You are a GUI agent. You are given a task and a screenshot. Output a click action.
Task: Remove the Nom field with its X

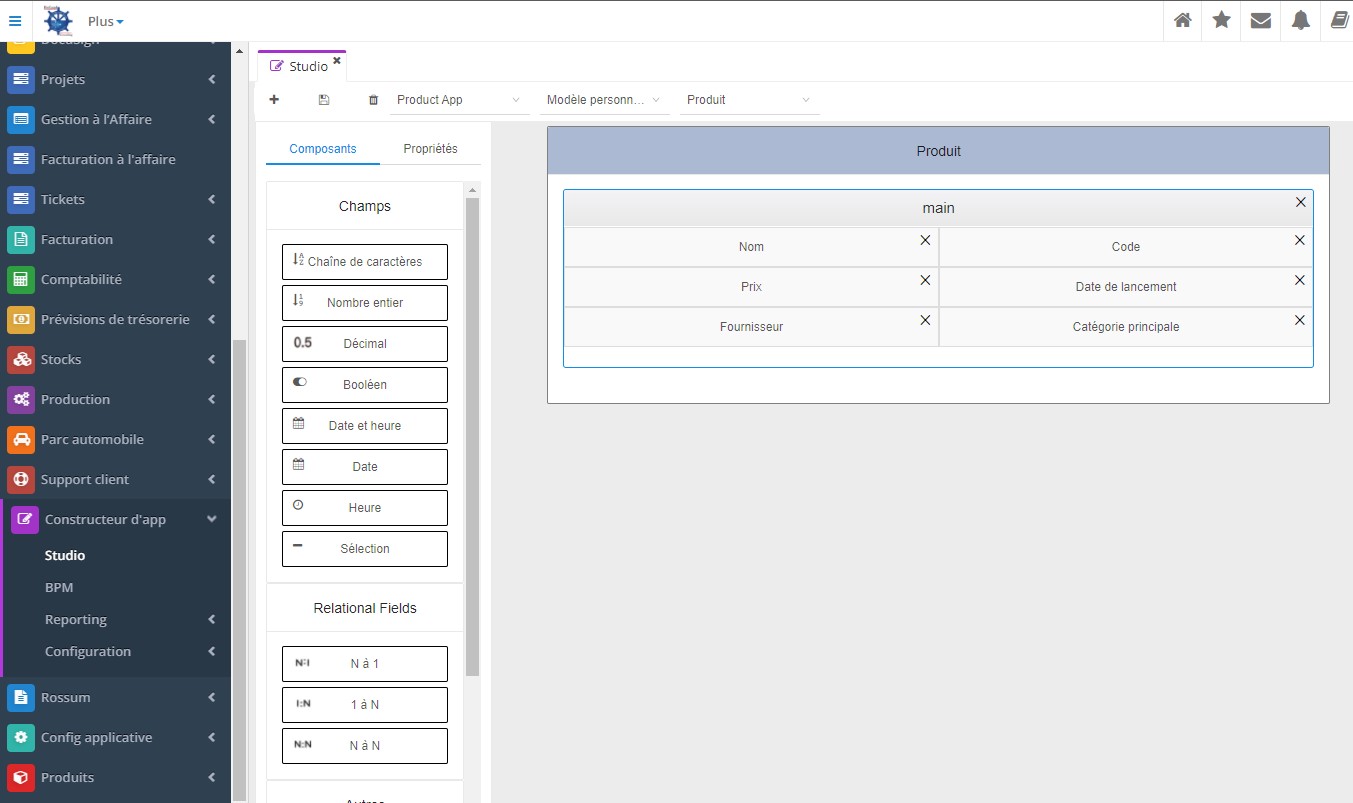coord(925,240)
